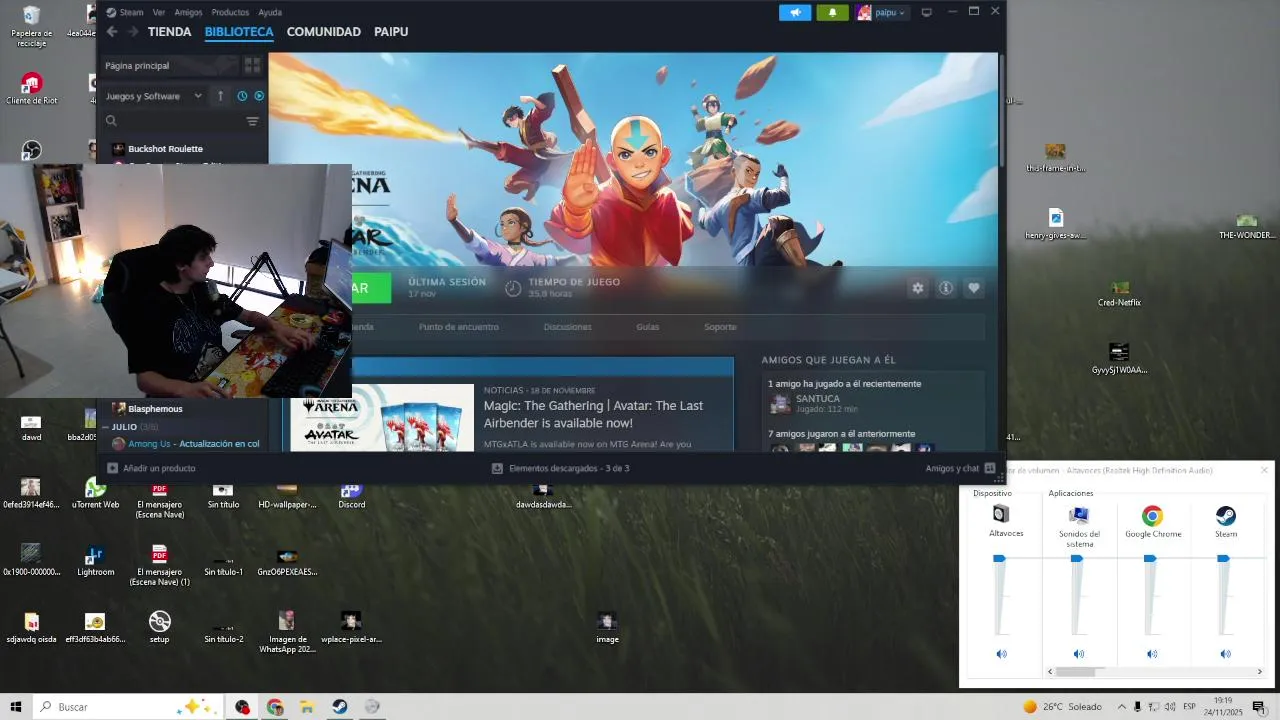
Task: Click the library search field
Action: (173, 121)
